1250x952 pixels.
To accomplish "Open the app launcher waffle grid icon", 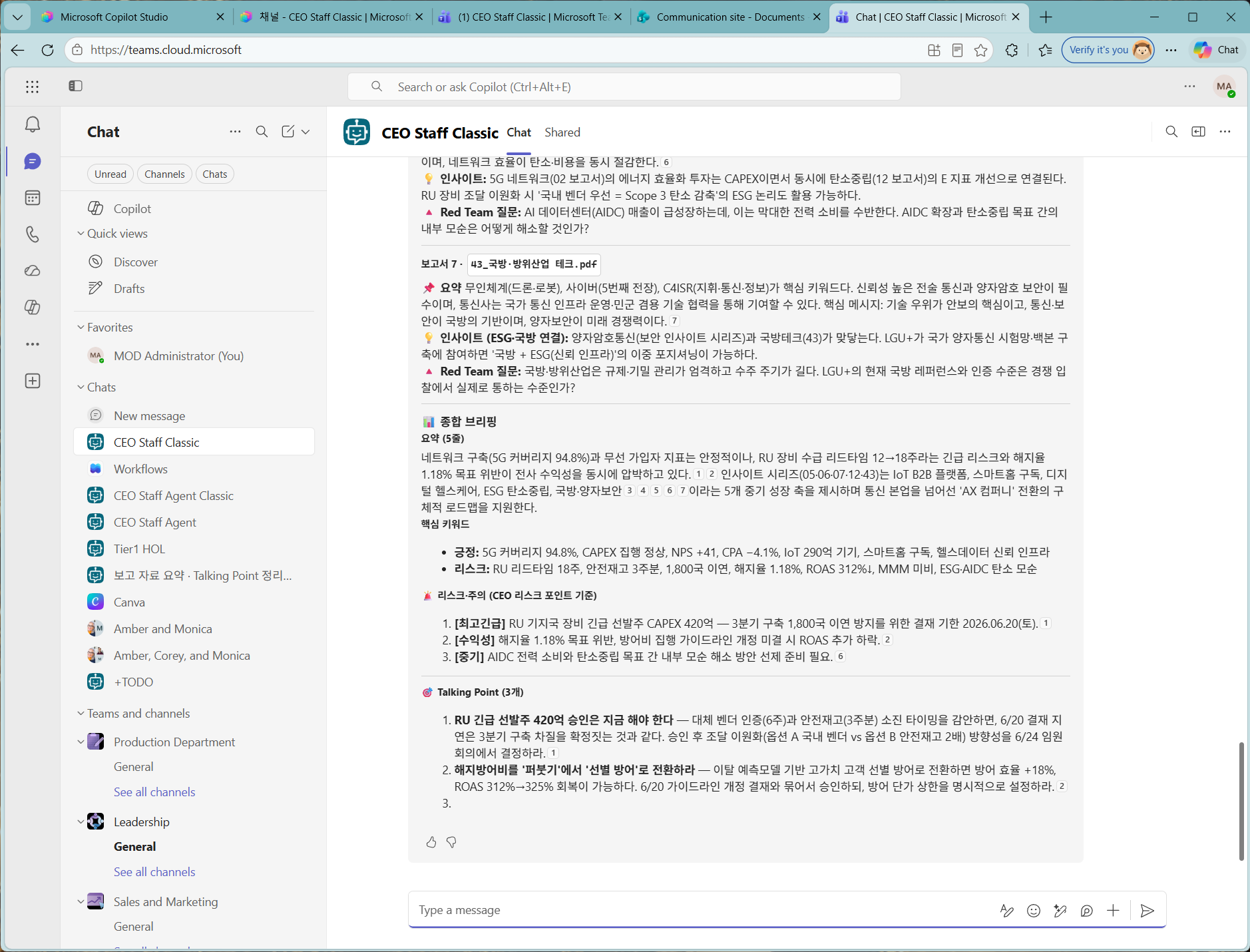I will (33, 87).
